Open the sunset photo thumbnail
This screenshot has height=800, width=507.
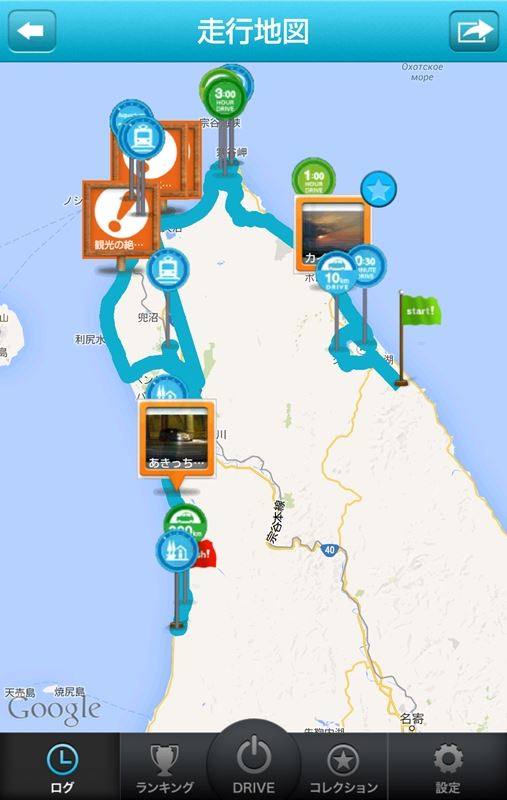point(333,233)
